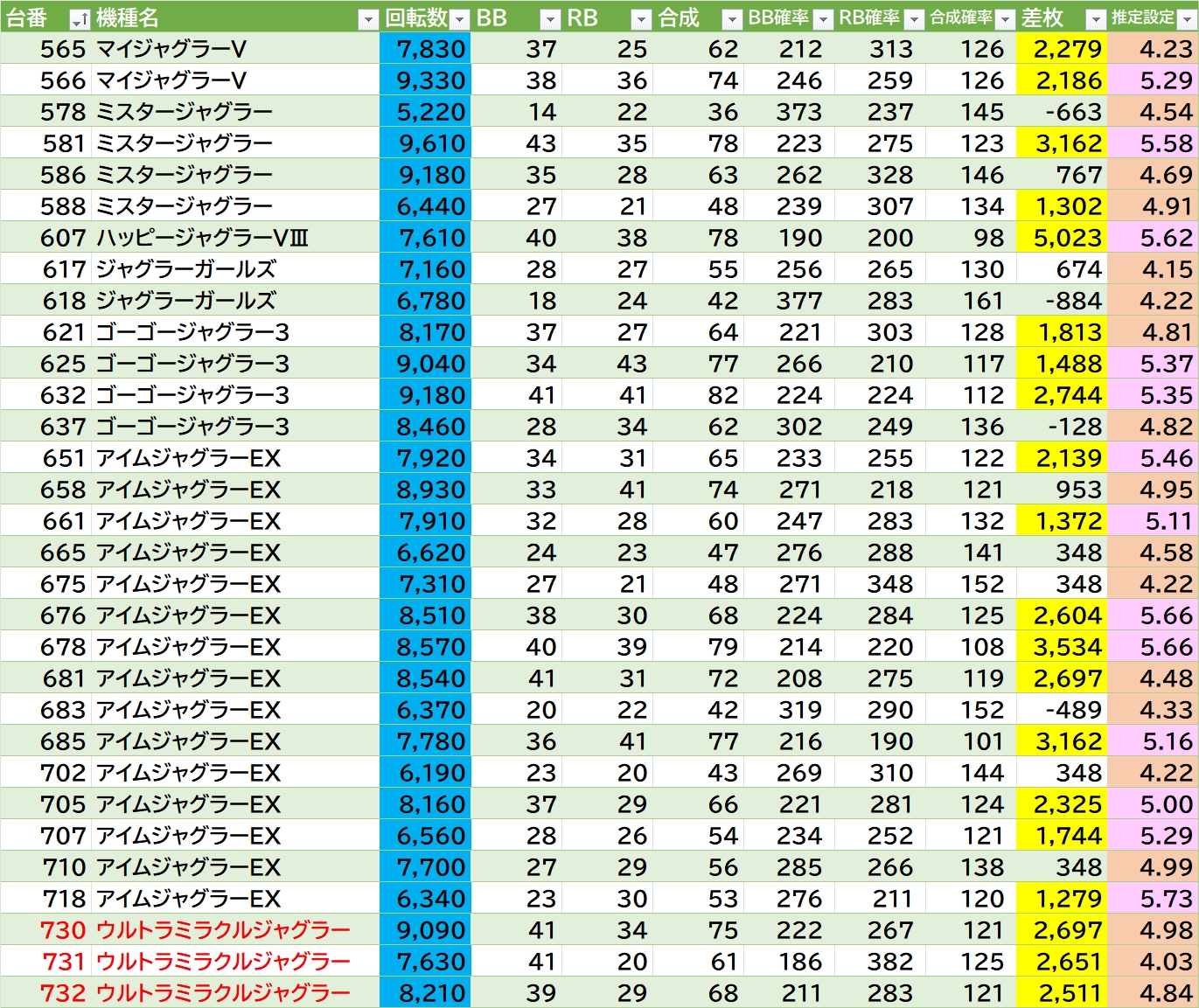Select the 差枚 value 2,604

coord(1062,615)
